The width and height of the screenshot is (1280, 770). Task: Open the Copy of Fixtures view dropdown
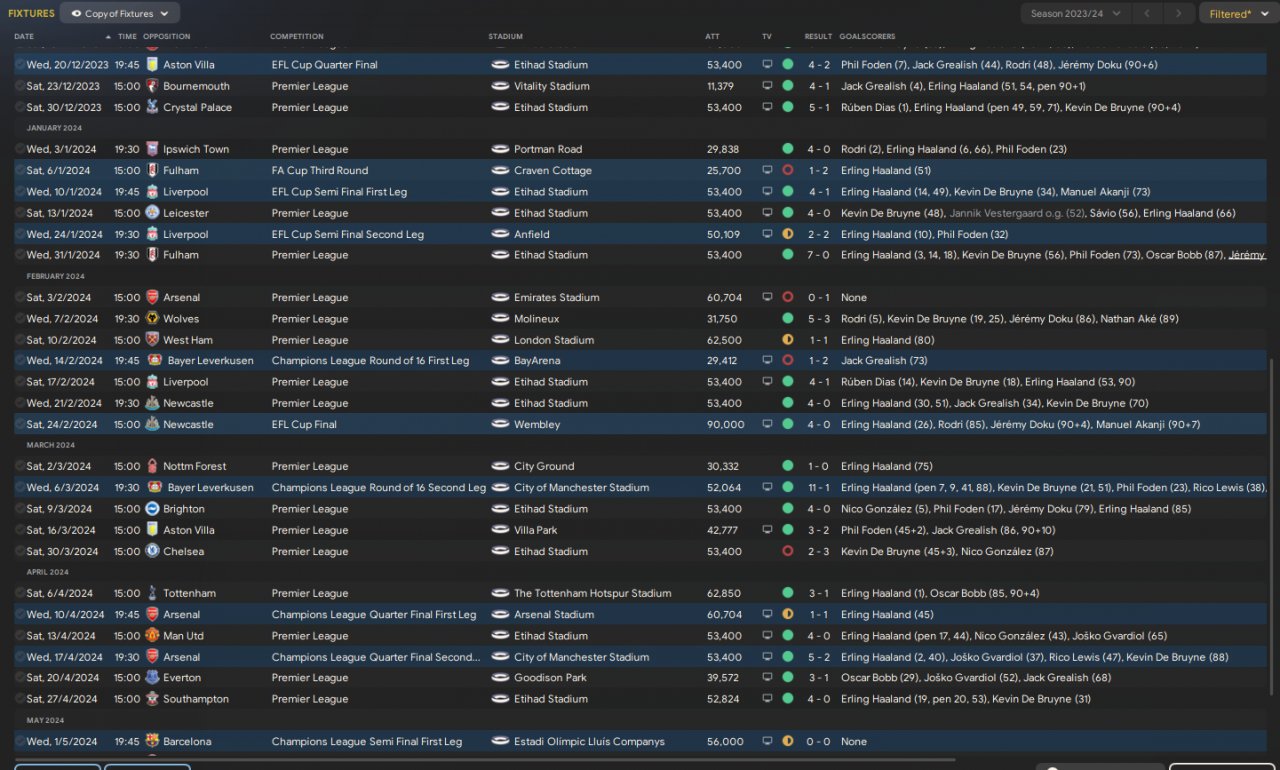click(x=120, y=13)
